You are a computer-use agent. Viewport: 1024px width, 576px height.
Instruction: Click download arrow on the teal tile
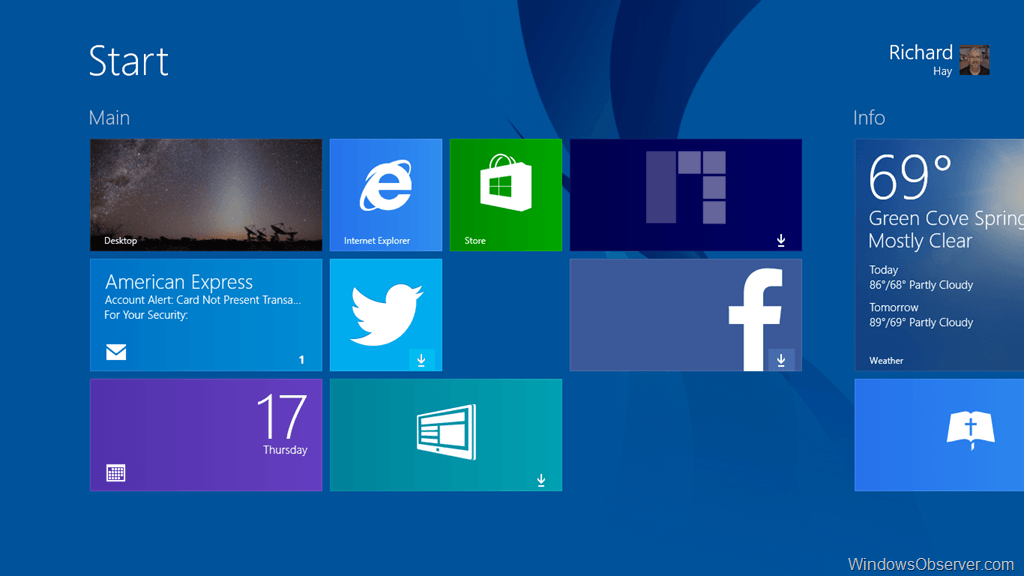click(x=541, y=481)
